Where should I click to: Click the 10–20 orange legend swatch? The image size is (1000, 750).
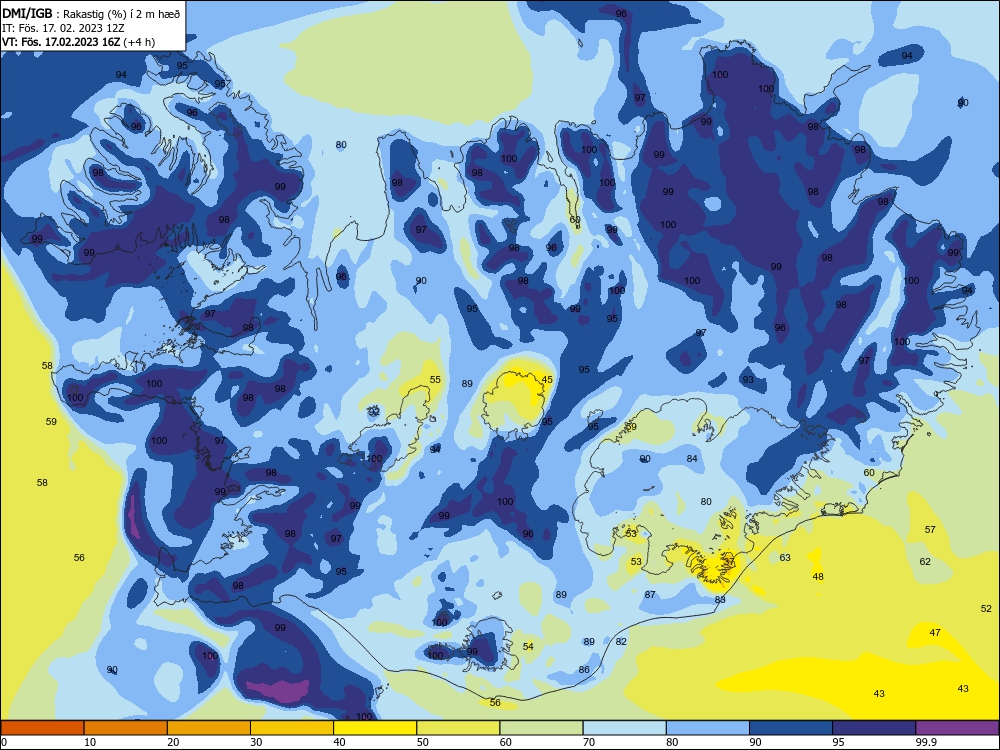click(x=126, y=728)
